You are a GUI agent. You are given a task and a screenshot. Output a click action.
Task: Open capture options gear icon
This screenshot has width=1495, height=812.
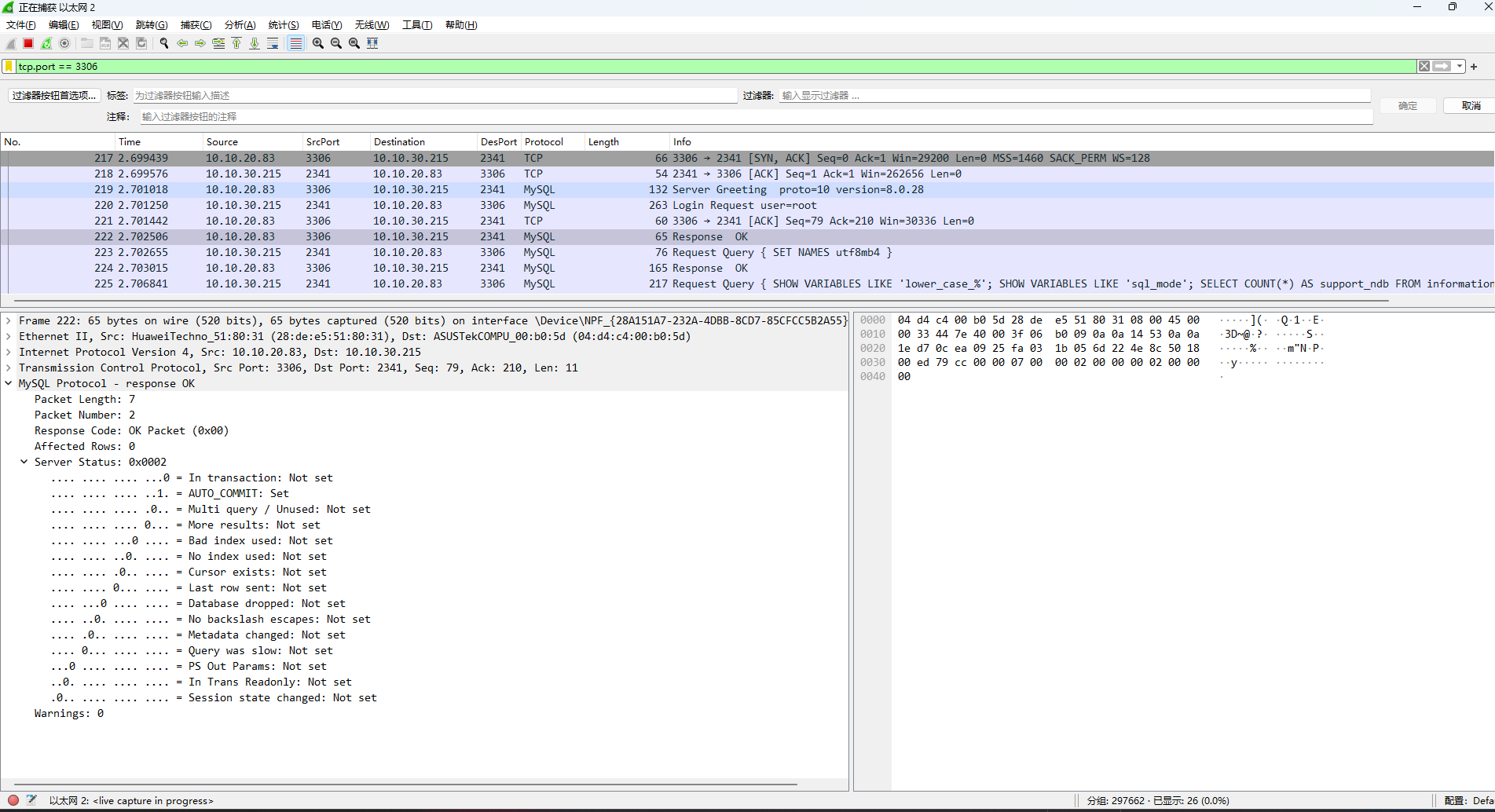[x=64, y=43]
